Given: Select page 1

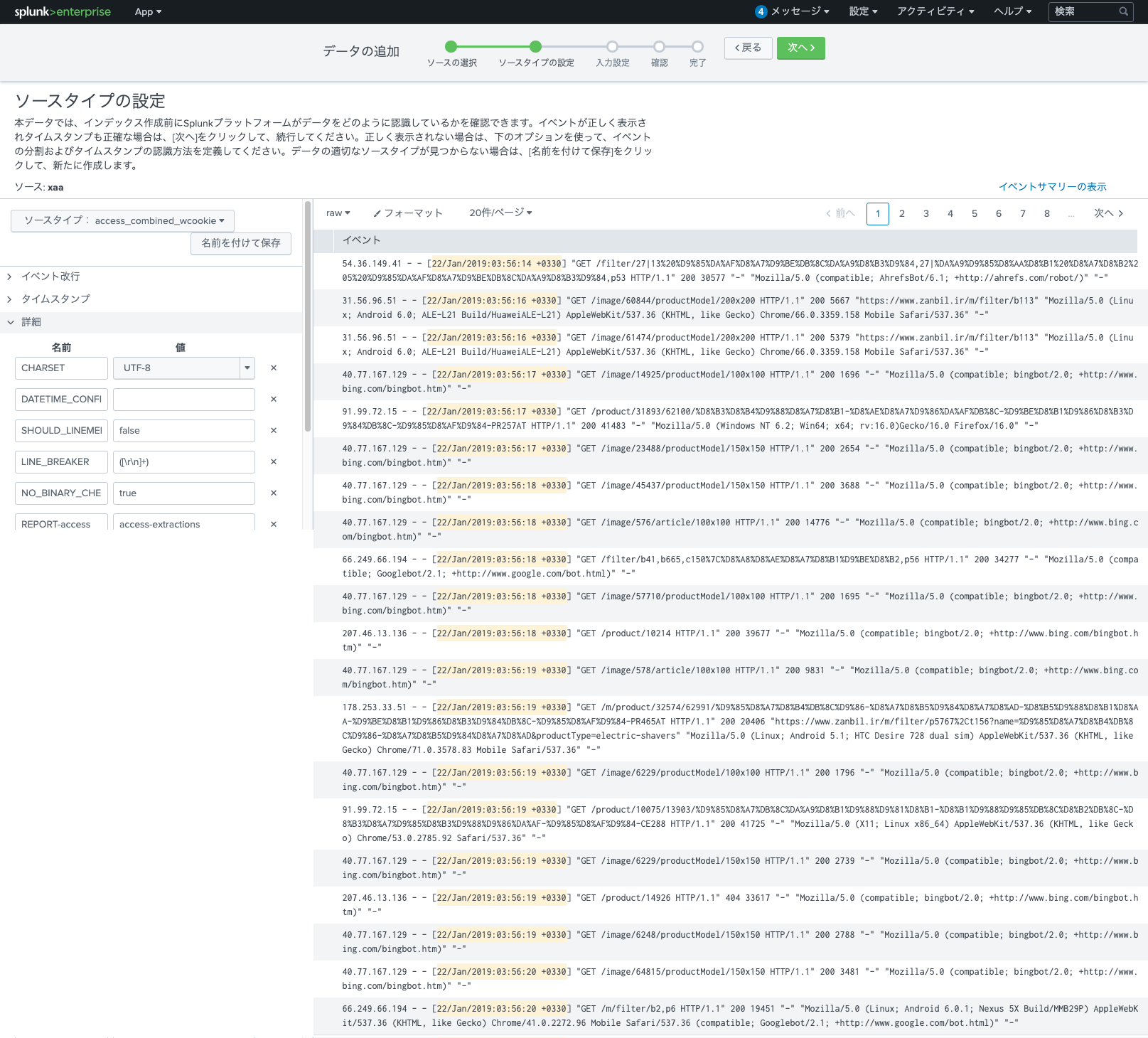Looking at the screenshot, I should pos(878,214).
